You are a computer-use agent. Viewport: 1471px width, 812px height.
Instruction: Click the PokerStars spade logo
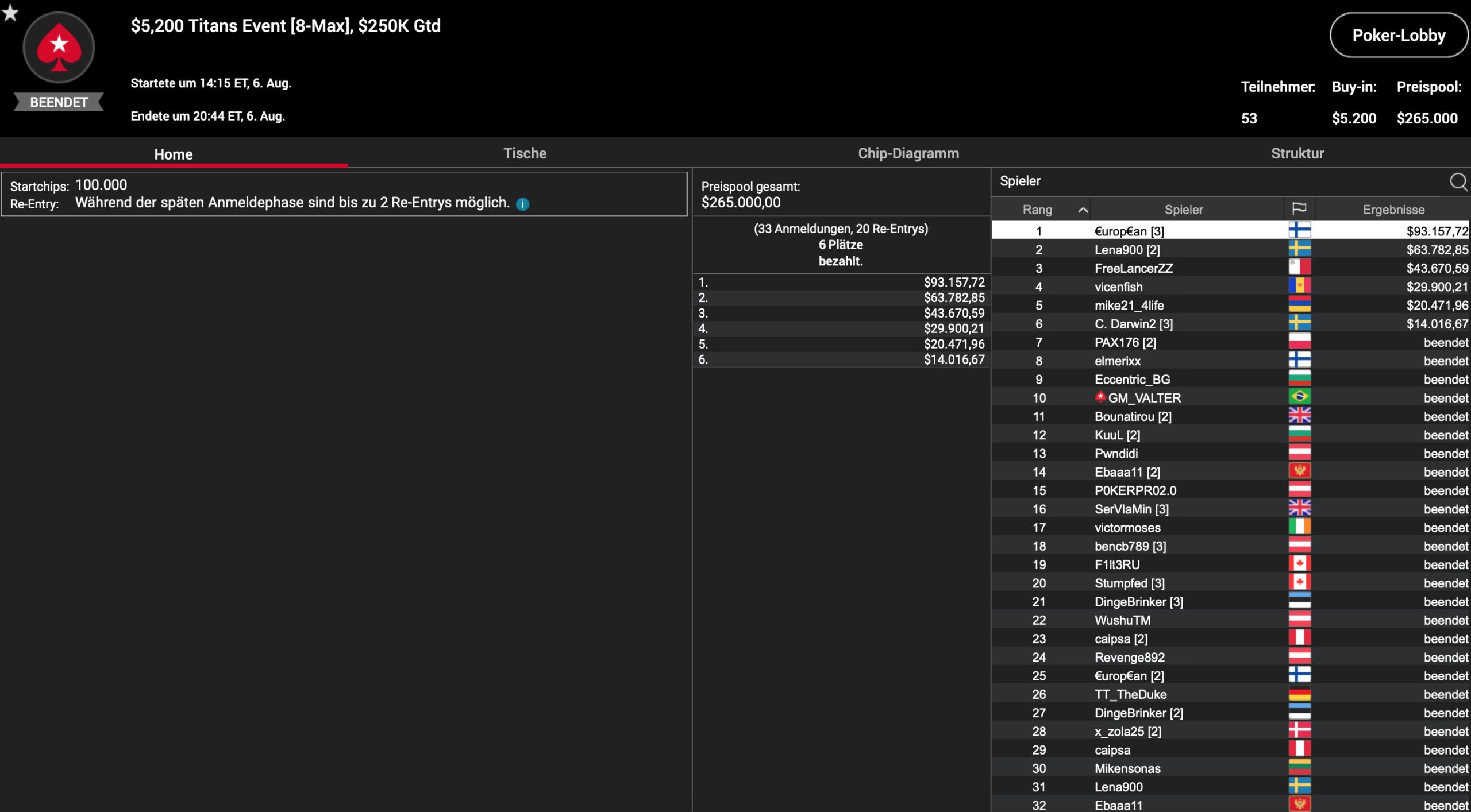[59, 48]
